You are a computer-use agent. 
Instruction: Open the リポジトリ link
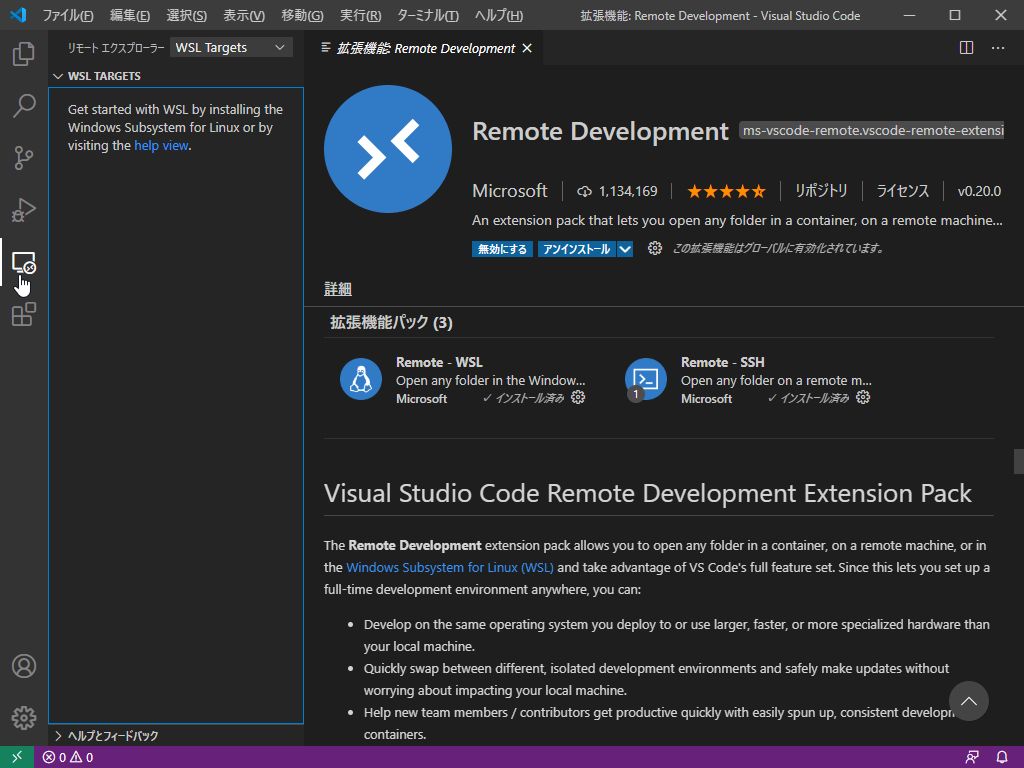click(x=821, y=191)
